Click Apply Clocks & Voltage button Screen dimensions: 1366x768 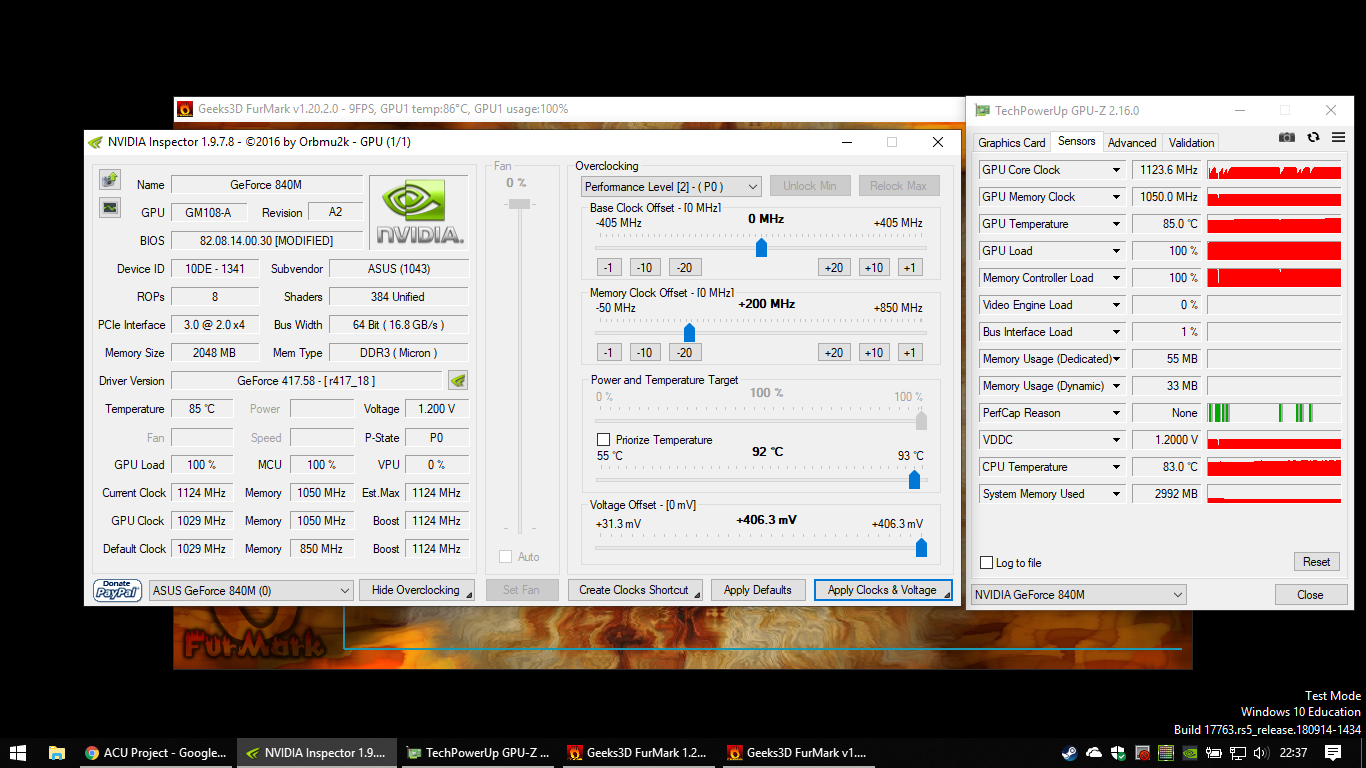point(883,590)
